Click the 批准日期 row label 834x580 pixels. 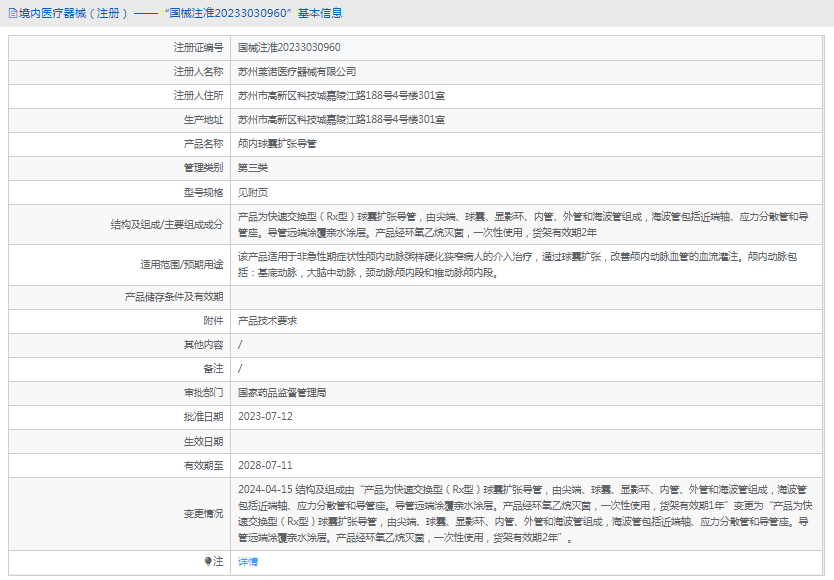204,417
